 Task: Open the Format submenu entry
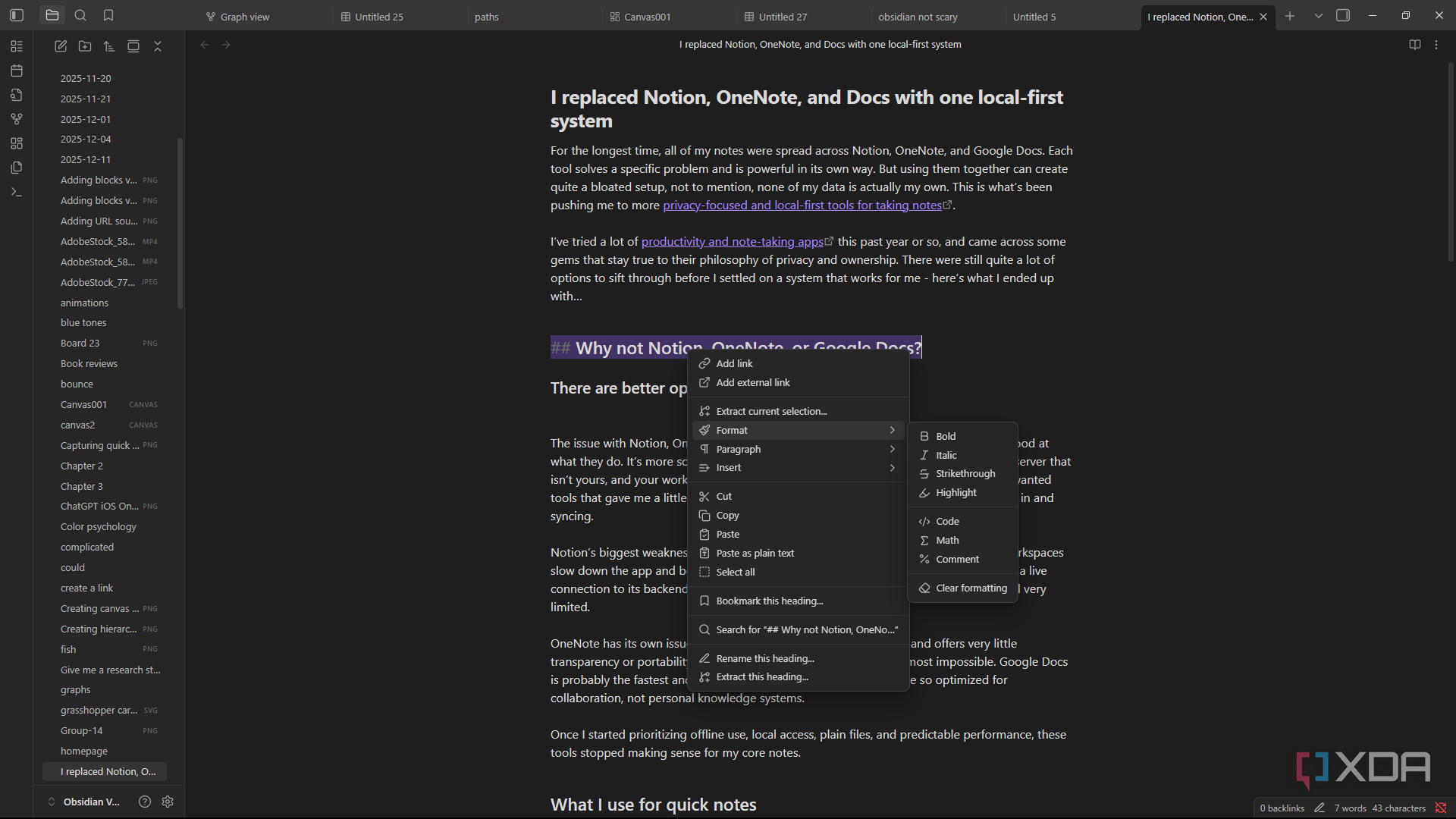point(798,430)
